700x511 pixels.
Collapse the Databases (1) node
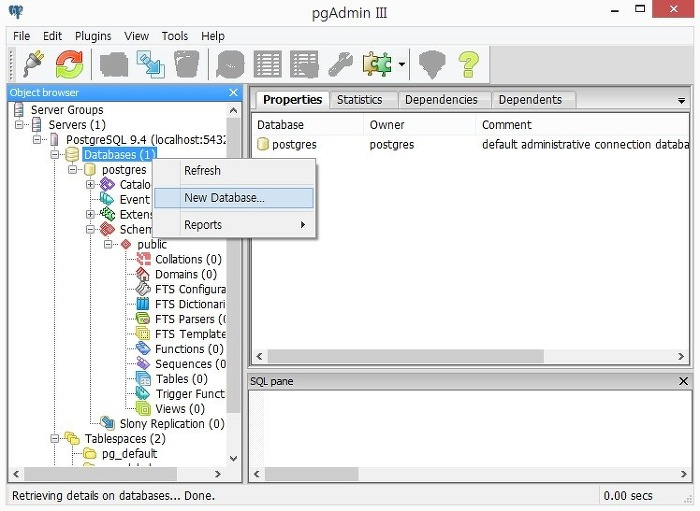54,155
